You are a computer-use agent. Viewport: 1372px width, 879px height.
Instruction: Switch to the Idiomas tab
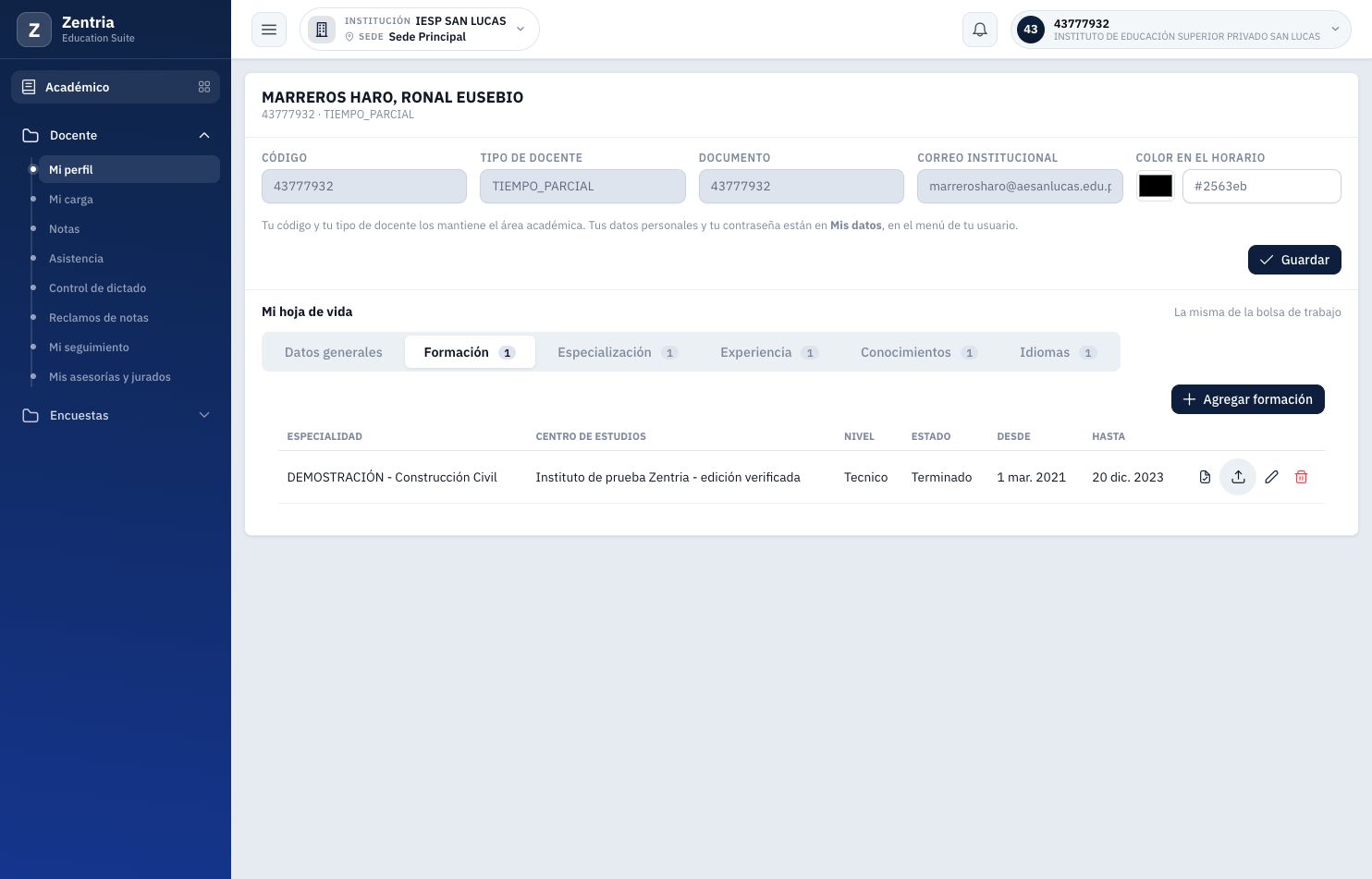click(1058, 352)
